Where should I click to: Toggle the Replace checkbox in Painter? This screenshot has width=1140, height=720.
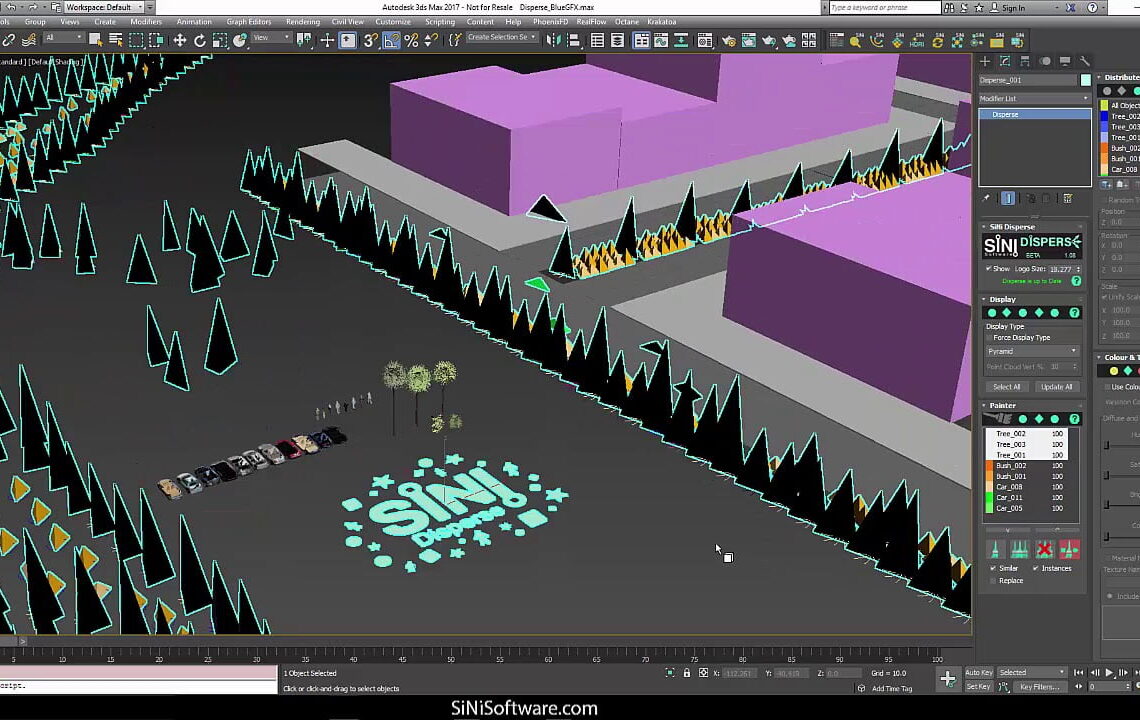click(992, 580)
